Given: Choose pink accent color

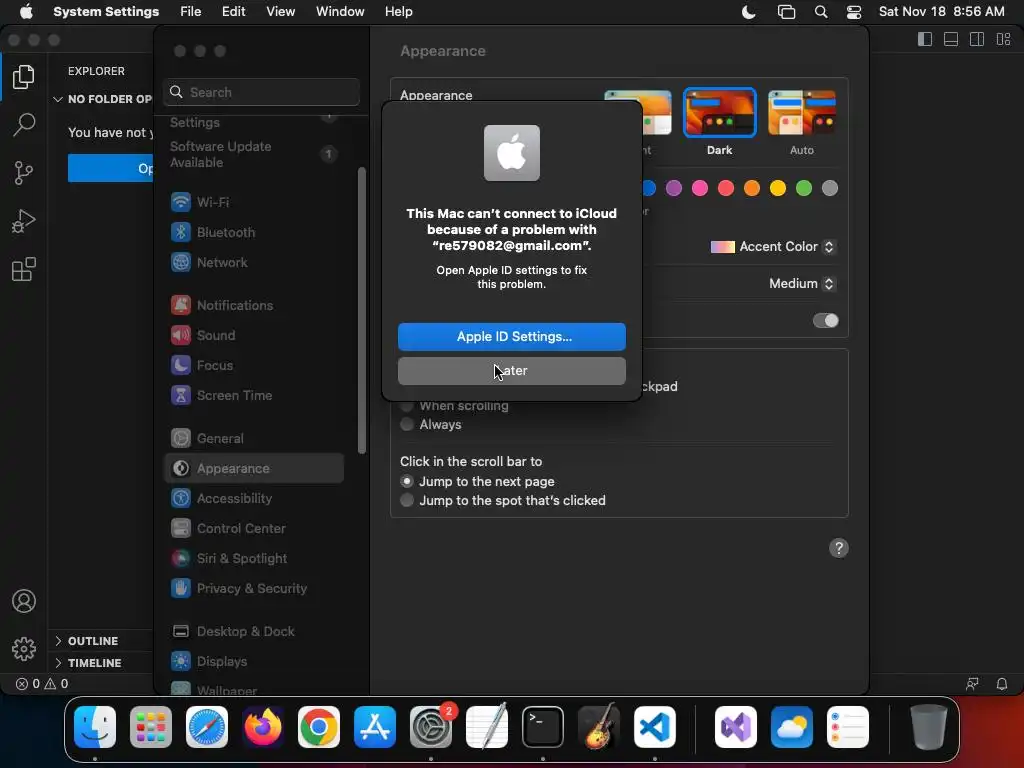Looking at the screenshot, I should 699,188.
